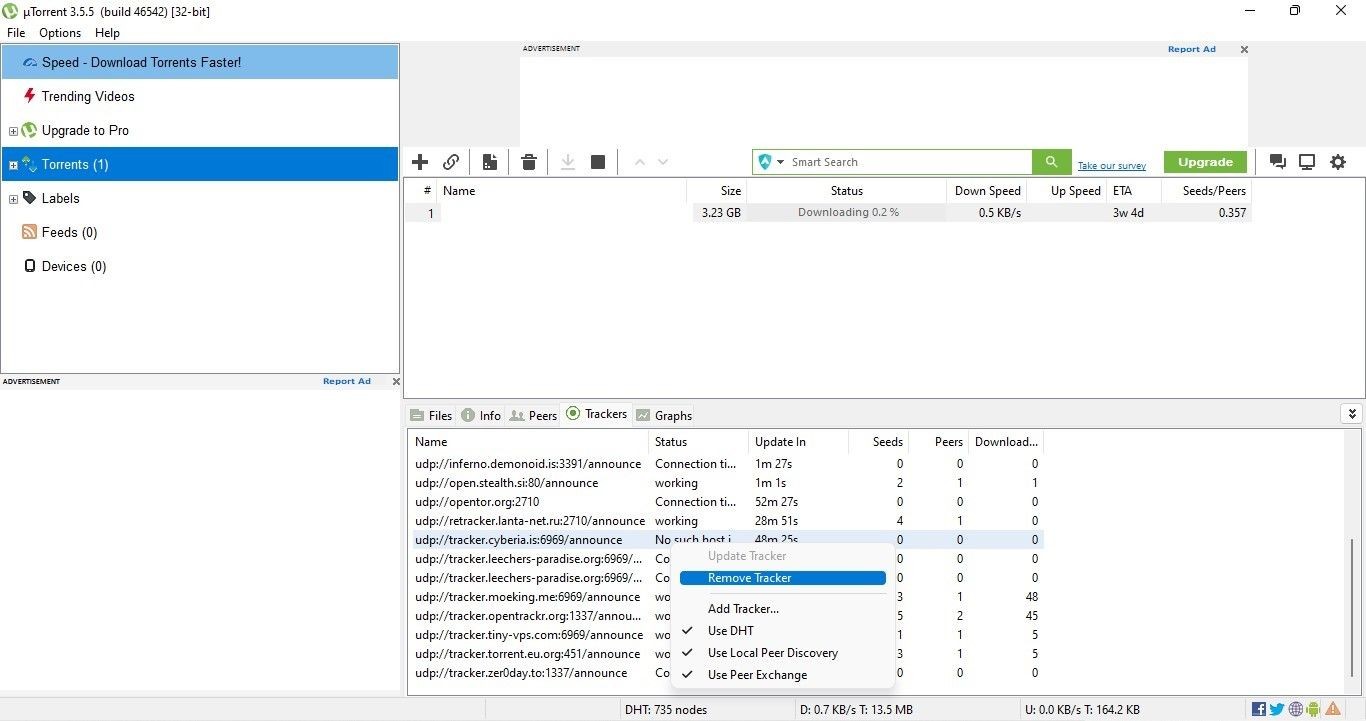Toggle Use Local Peer Discovery option
The width and height of the screenshot is (1366, 721).
point(772,653)
